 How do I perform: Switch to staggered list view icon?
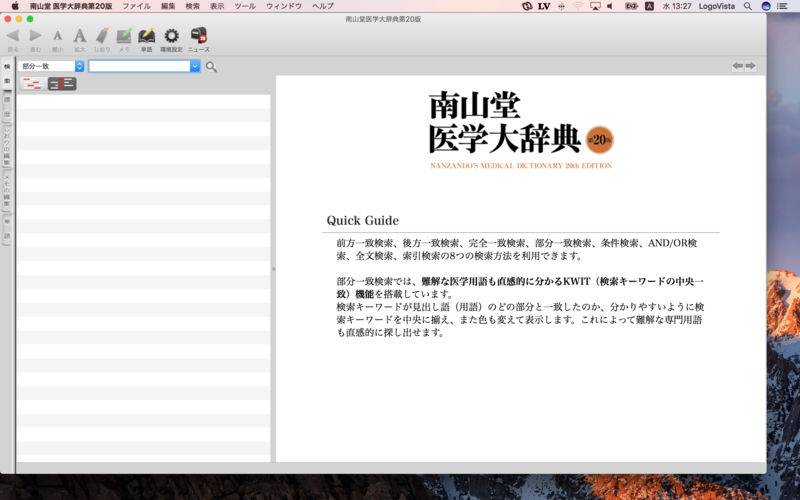[x=32, y=84]
